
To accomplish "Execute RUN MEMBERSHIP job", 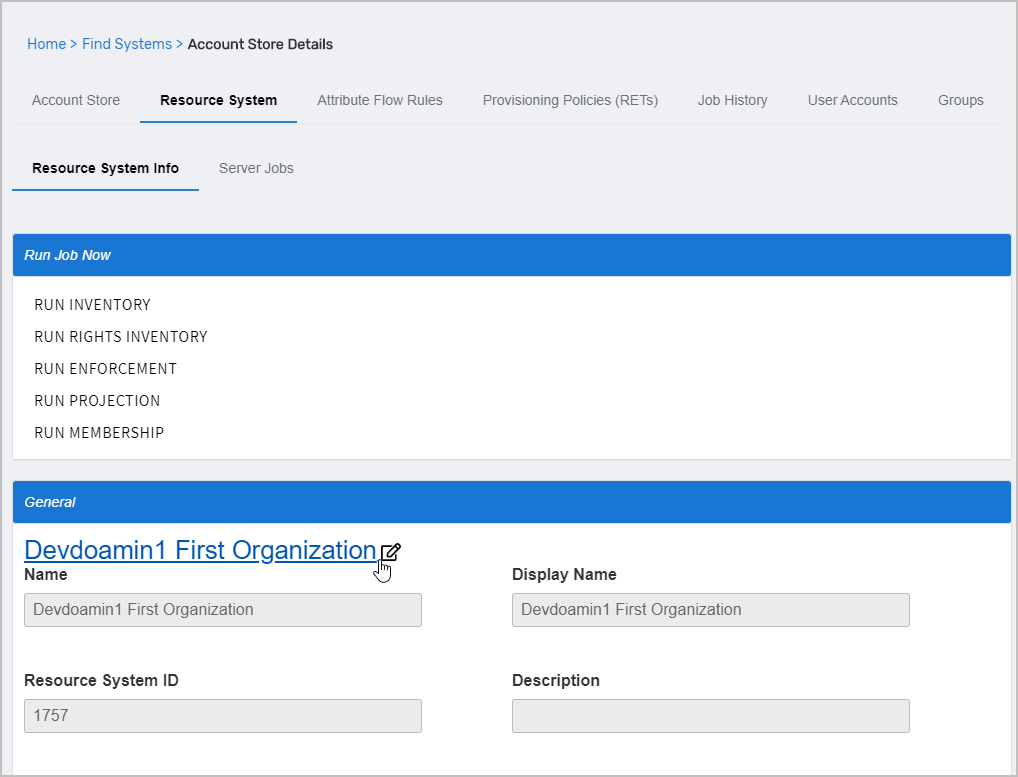I will pos(99,433).
